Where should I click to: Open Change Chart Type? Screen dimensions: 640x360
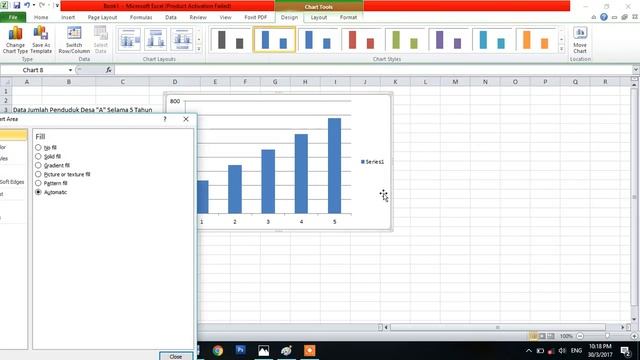coord(15,40)
